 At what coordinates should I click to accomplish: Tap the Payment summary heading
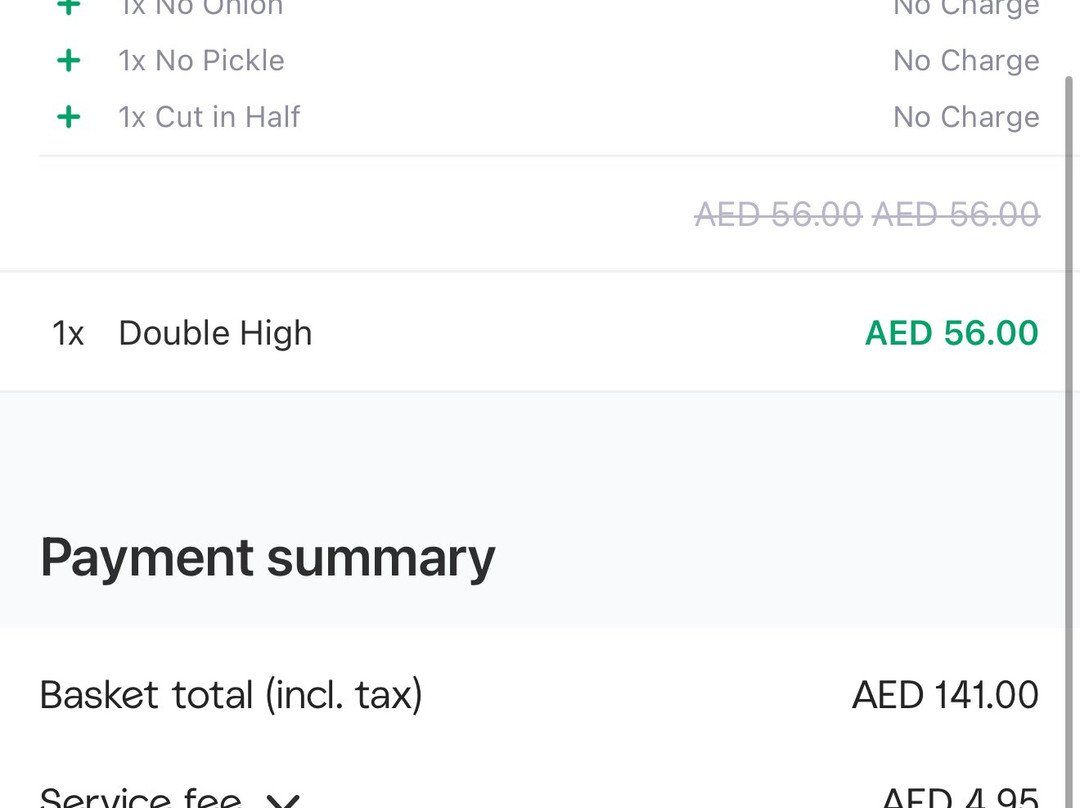coord(267,558)
